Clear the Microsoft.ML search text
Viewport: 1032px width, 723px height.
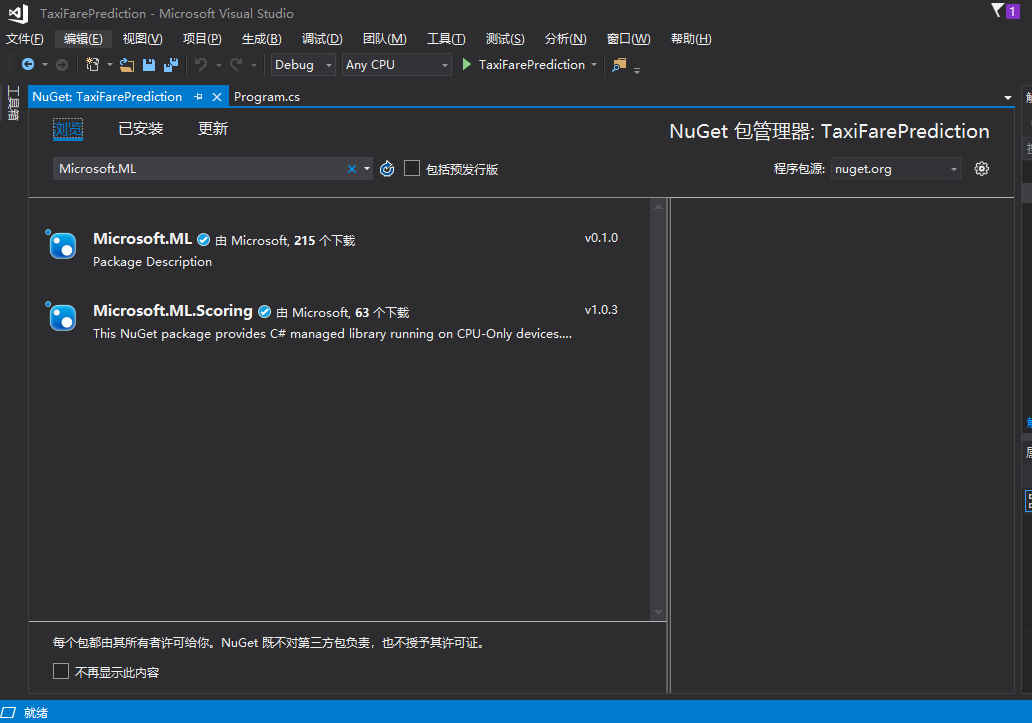click(351, 169)
